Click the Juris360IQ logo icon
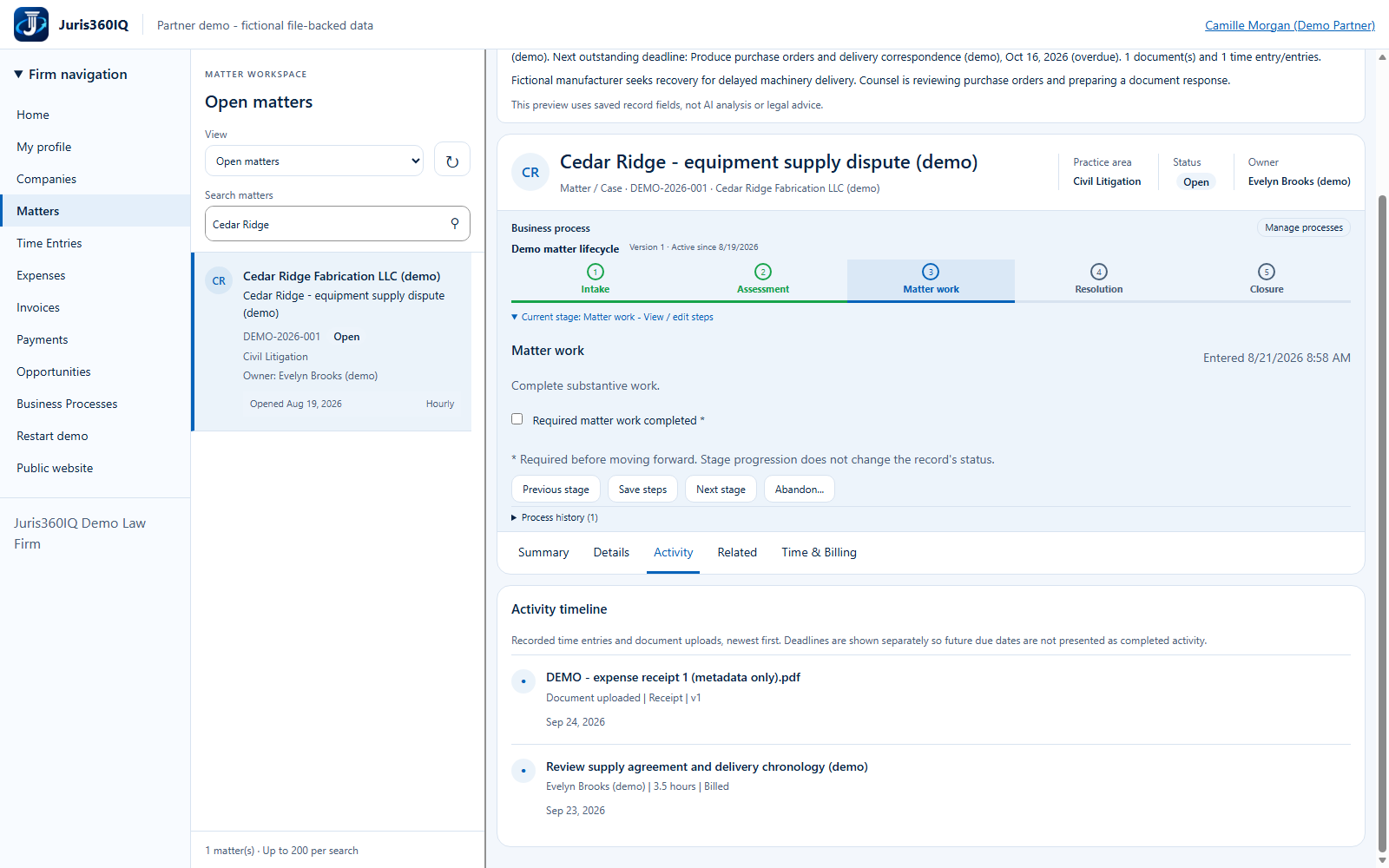Image resolution: width=1389 pixels, height=868 pixels. [x=31, y=24]
